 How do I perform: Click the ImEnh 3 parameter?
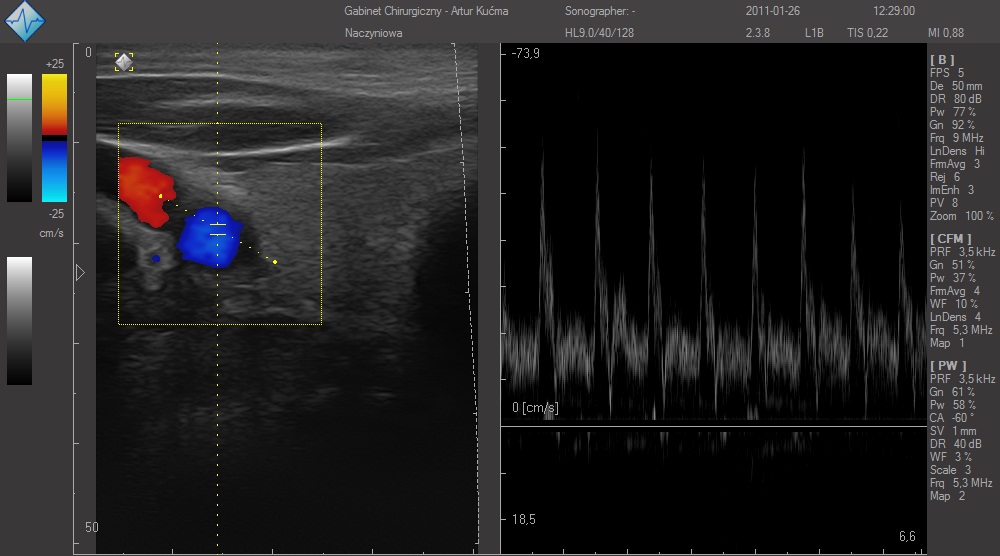[952, 190]
